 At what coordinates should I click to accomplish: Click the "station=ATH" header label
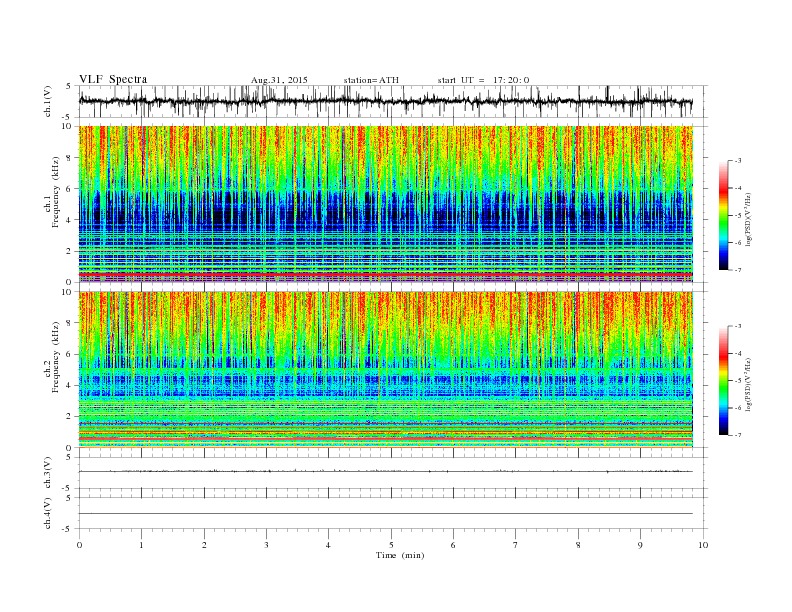coord(371,80)
